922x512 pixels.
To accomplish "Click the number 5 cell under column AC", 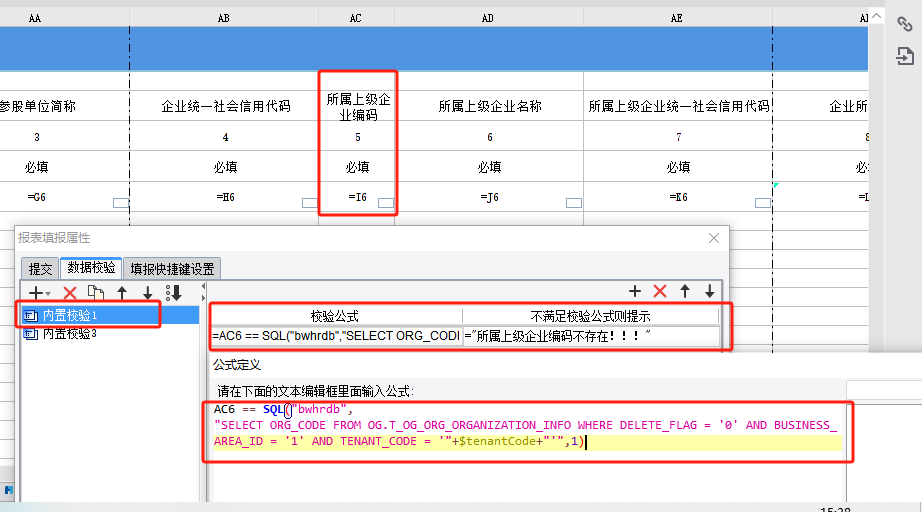I will tap(357, 136).
